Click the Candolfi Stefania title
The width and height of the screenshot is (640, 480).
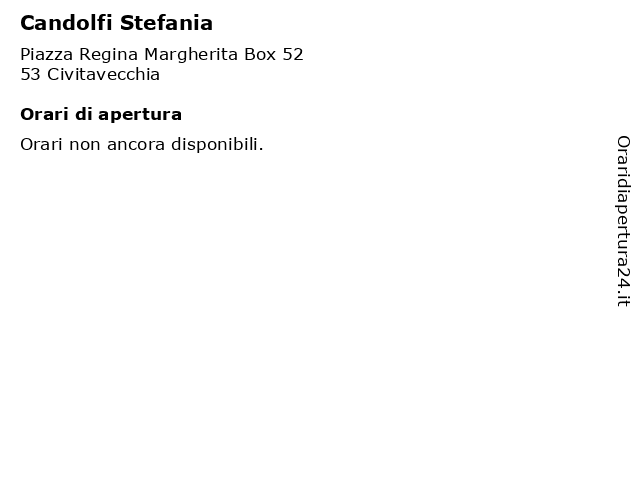point(116,23)
